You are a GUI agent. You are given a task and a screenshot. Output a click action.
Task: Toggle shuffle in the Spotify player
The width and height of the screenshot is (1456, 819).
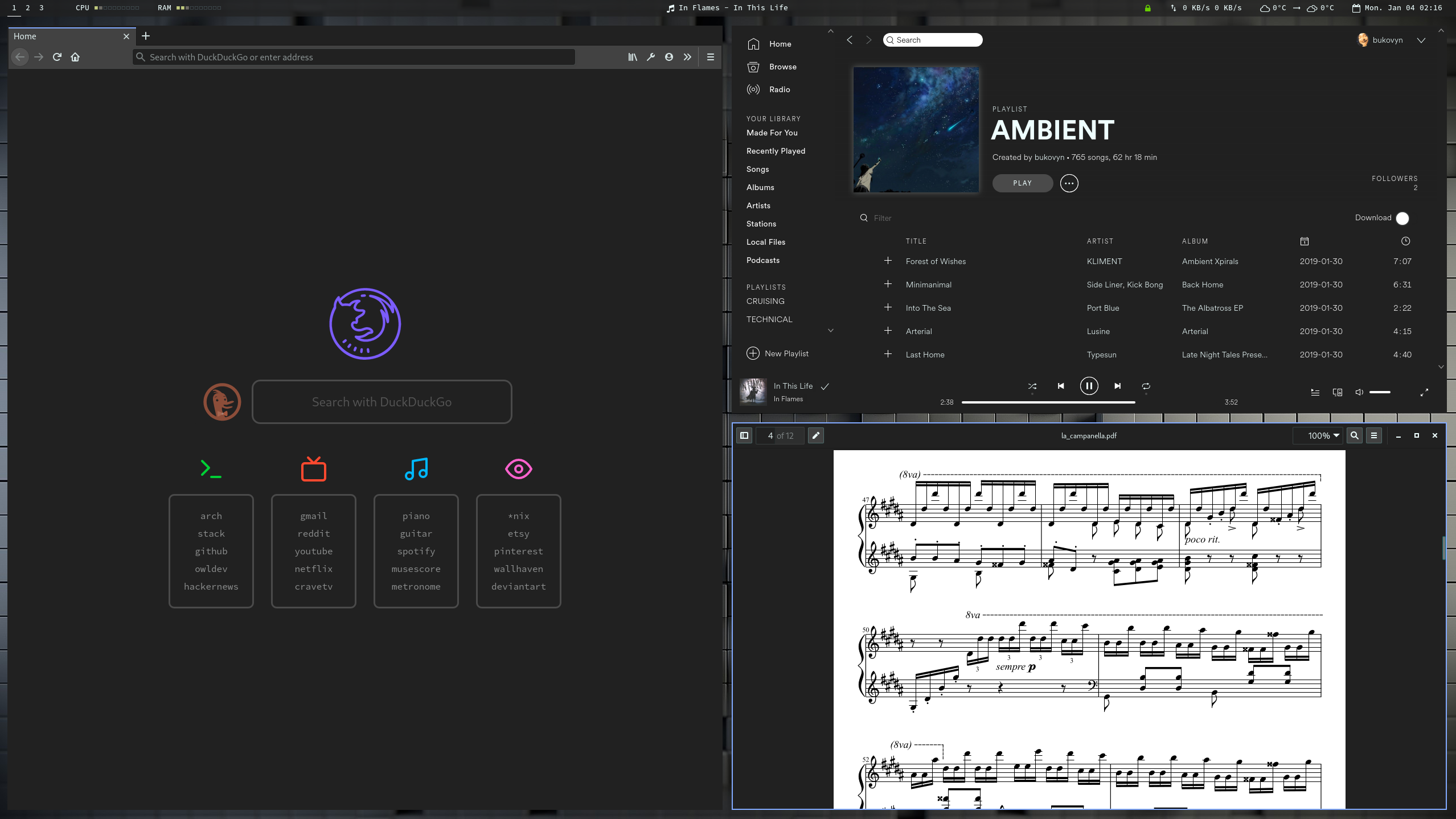[x=1032, y=386]
